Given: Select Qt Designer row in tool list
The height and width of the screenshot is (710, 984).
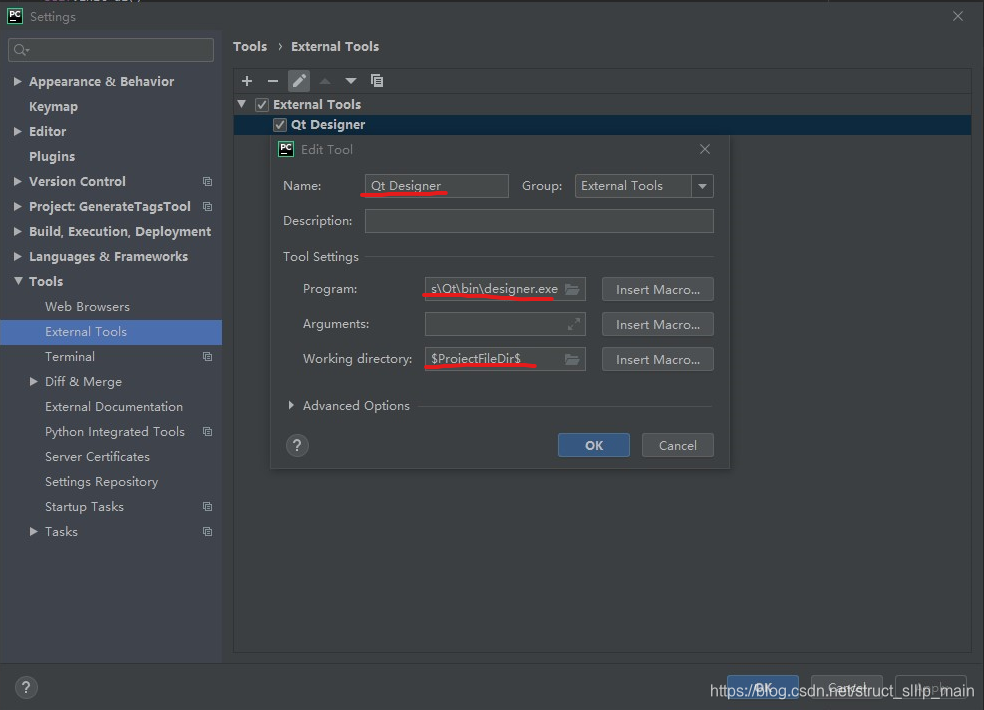Looking at the screenshot, I should (602, 125).
